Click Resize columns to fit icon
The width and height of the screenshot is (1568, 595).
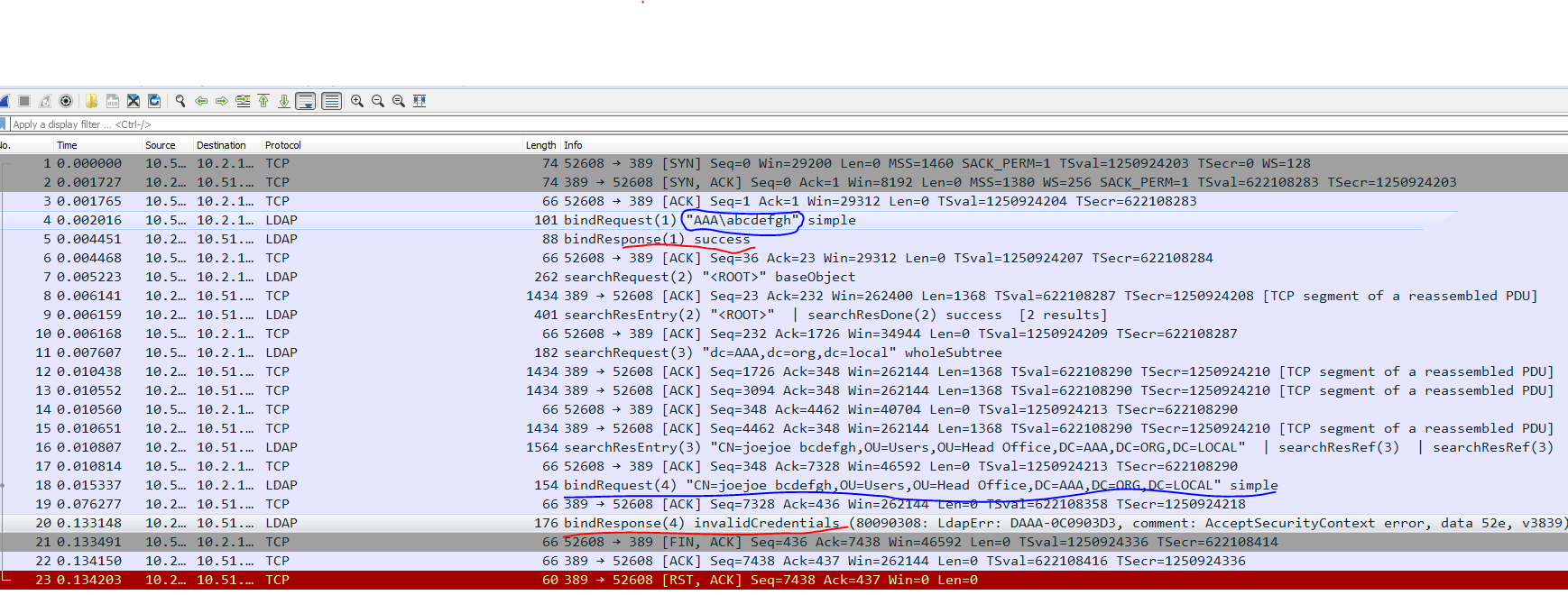coord(420,101)
